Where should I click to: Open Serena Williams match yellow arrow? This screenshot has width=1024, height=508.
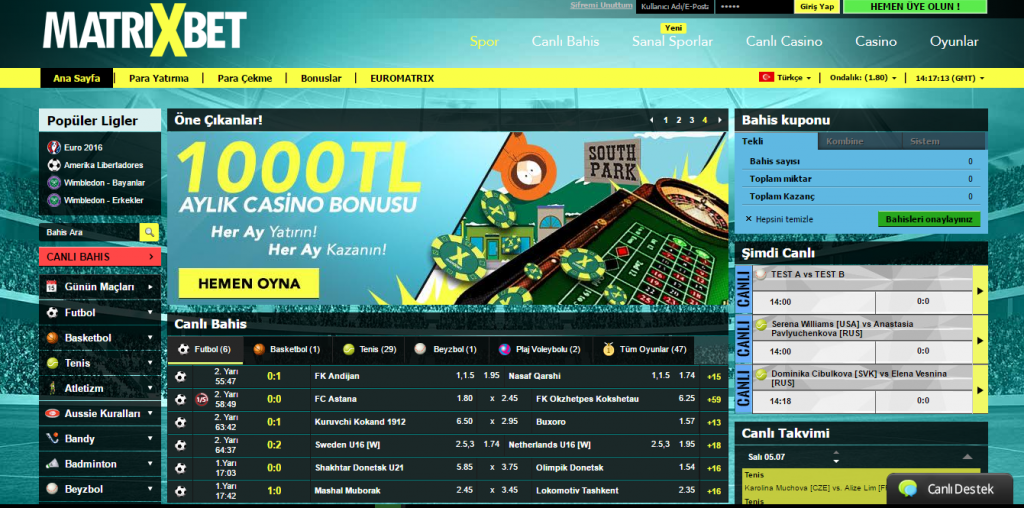[x=980, y=340]
